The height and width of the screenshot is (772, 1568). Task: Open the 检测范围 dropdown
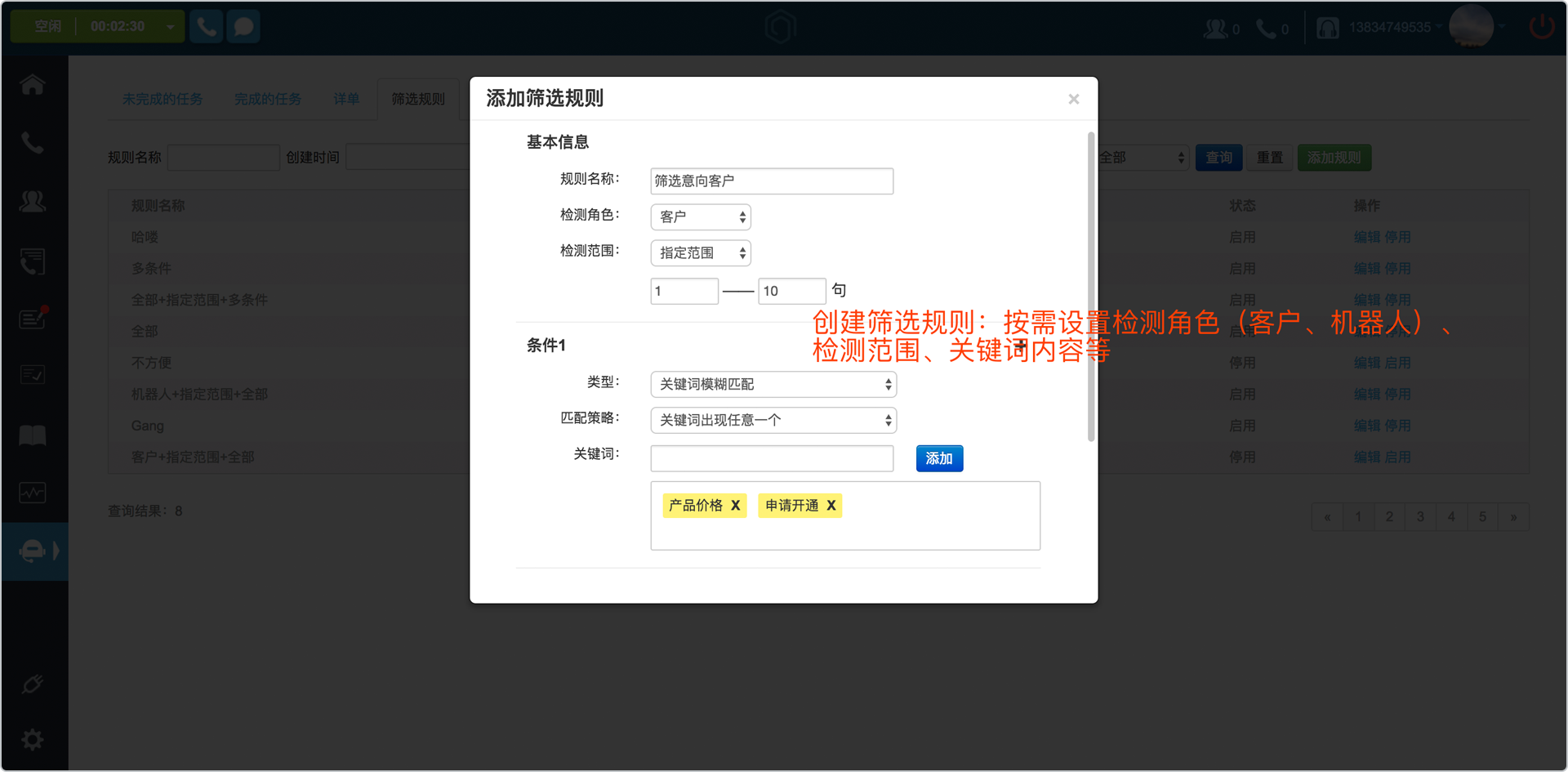coord(701,253)
